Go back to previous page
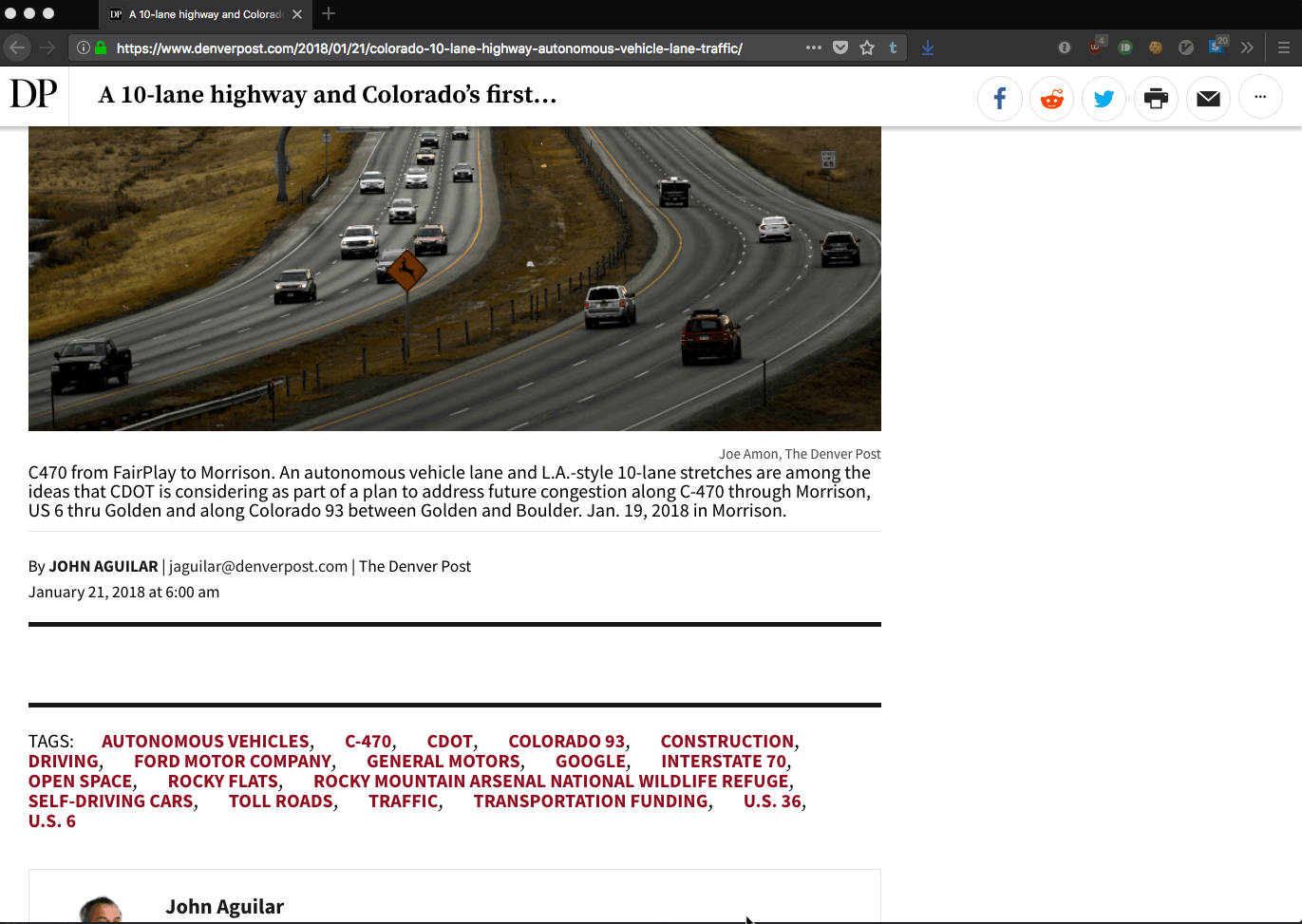This screenshot has height=924, width=1302. (x=17, y=47)
